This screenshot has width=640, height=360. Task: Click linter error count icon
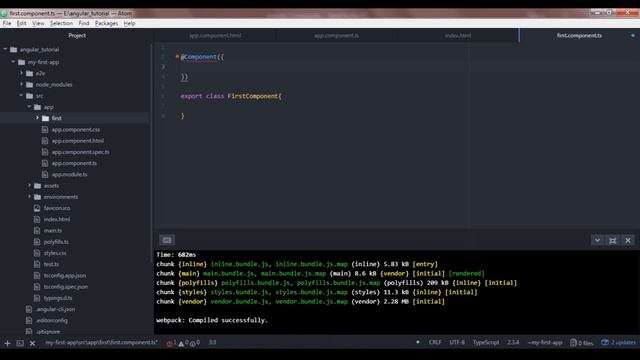coord(170,343)
